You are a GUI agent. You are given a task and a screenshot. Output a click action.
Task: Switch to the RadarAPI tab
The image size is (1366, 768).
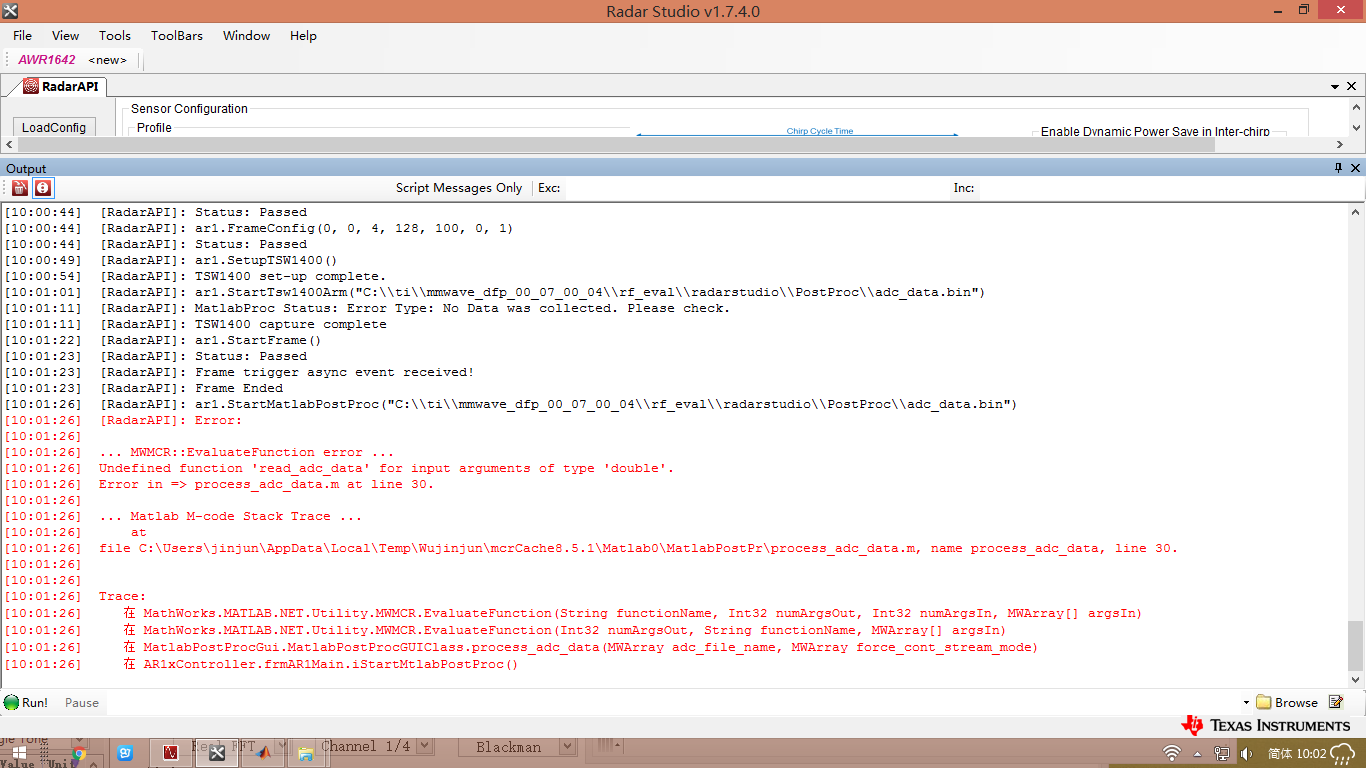(61, 86)
